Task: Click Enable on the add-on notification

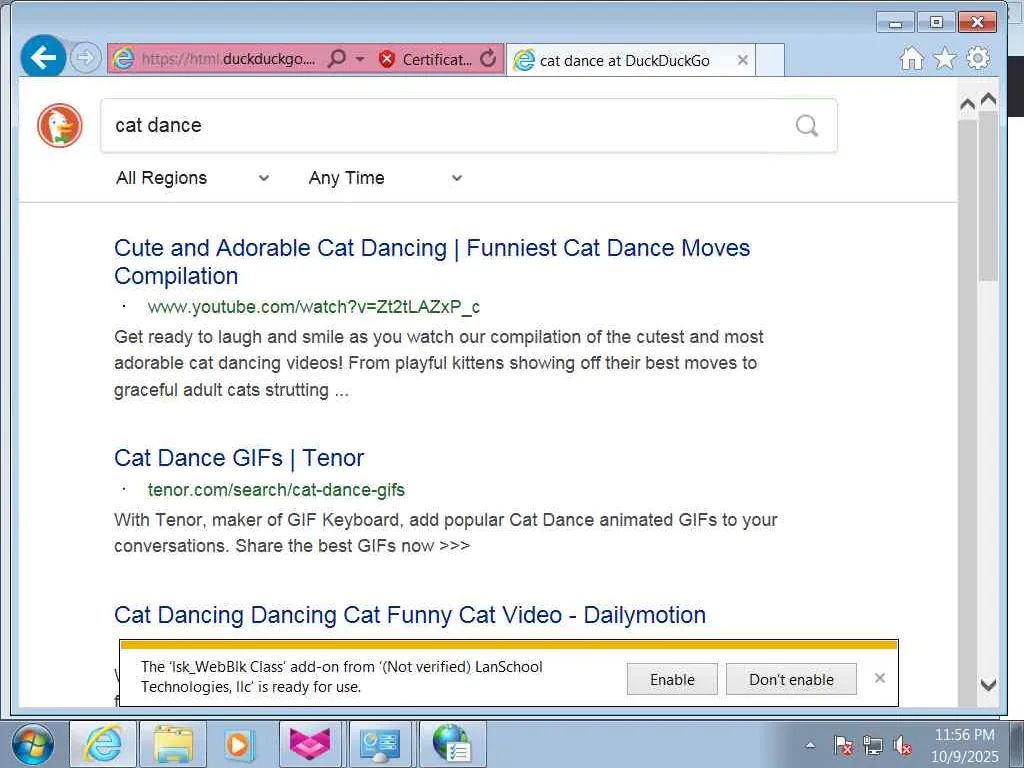Action: click(672, 679)
